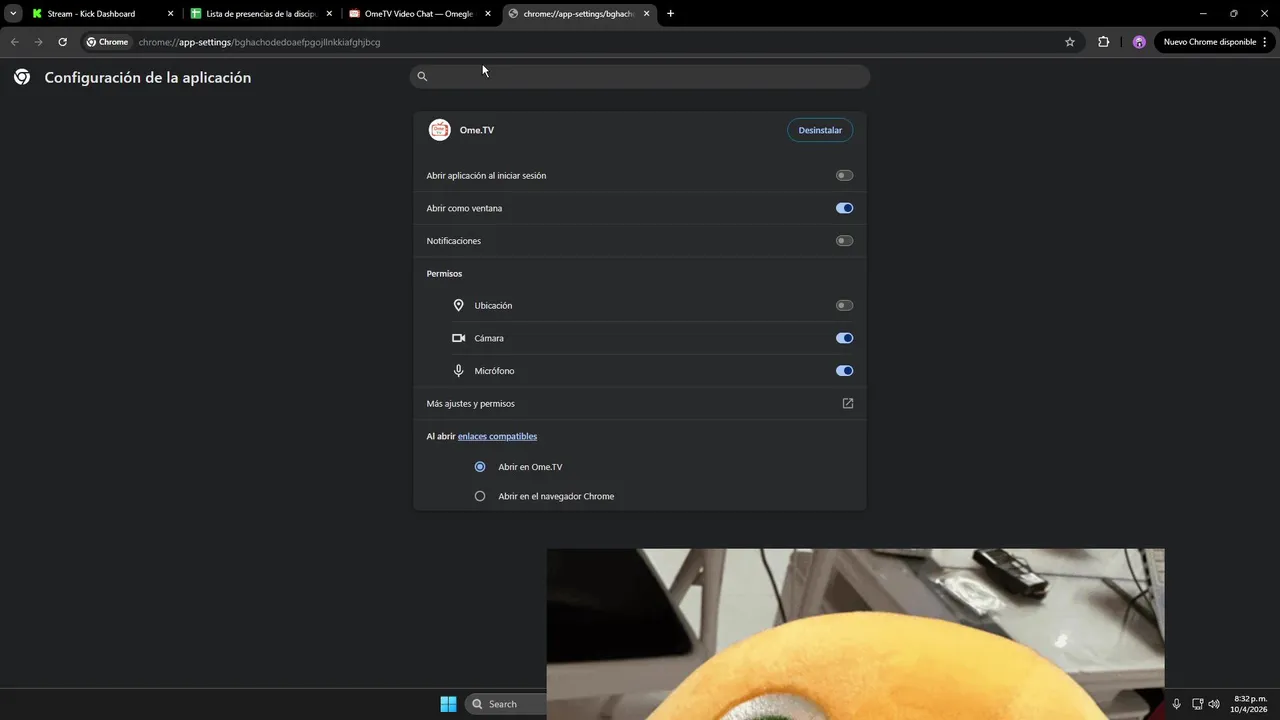Image resolution: width=1280 pixels, height=720 pixels.
Task: Reload the page
Action: point(62,42)
